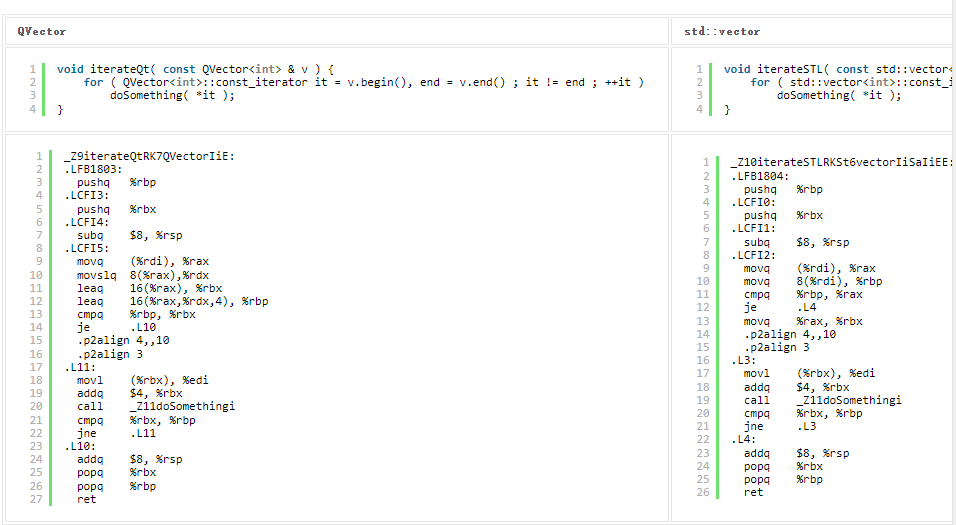Click the .L11 label
The height and width of the screenshot is (525, 956).
(x=80, y=367)
